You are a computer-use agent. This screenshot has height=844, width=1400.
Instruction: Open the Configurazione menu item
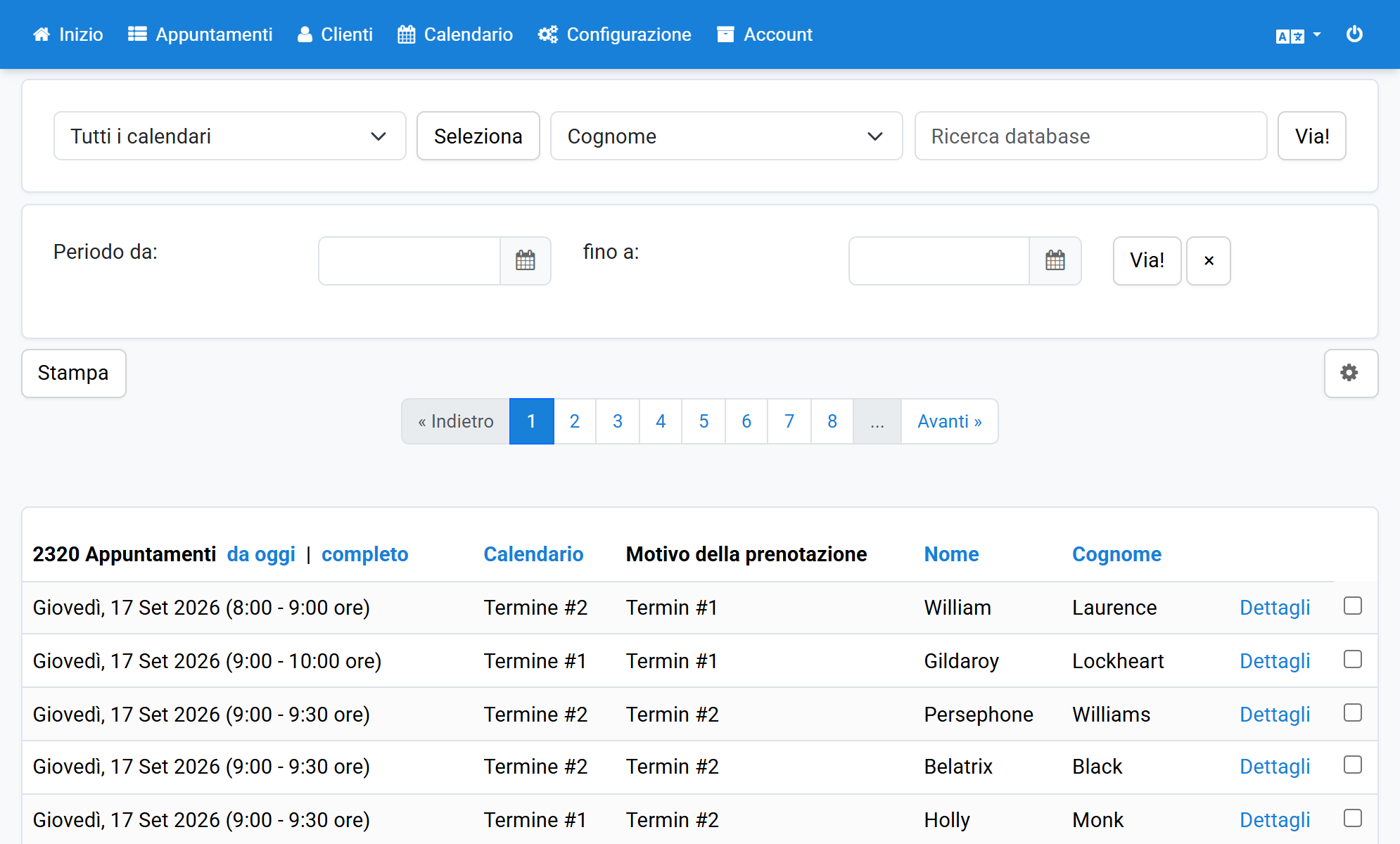coord(615,34)
